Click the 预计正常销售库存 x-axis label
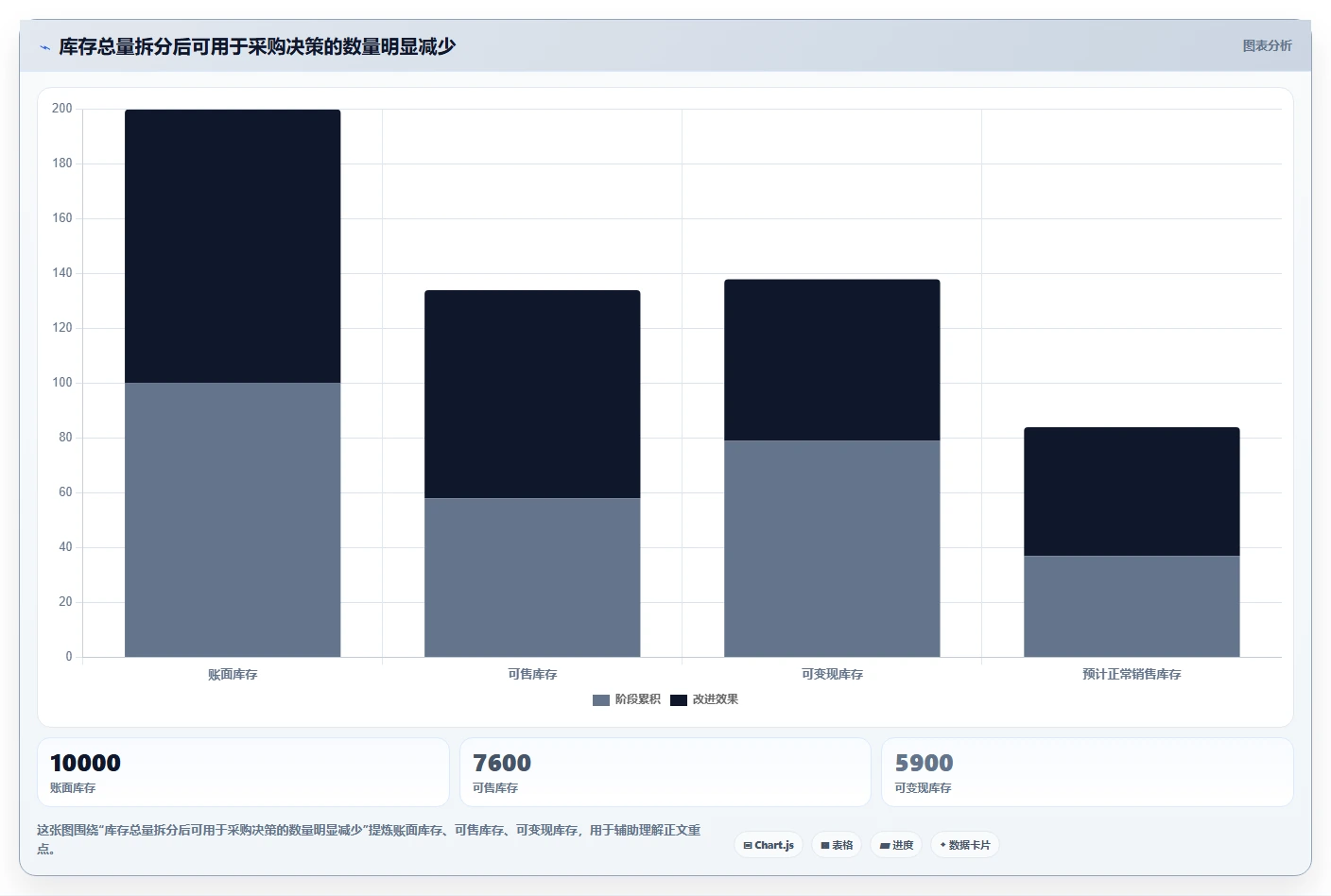 coord(1132,675)
